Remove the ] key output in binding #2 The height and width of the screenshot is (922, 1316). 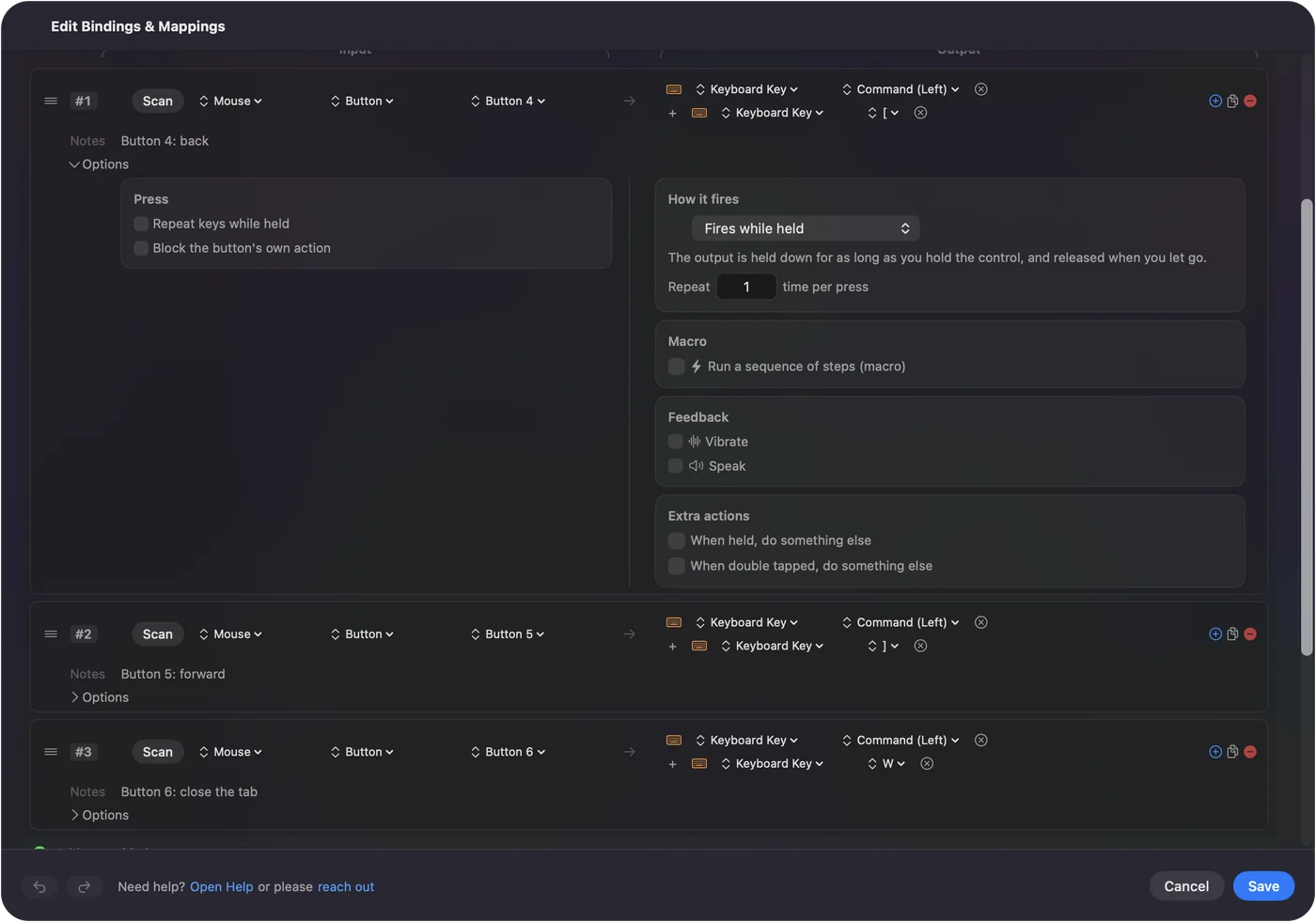(921, 646)
